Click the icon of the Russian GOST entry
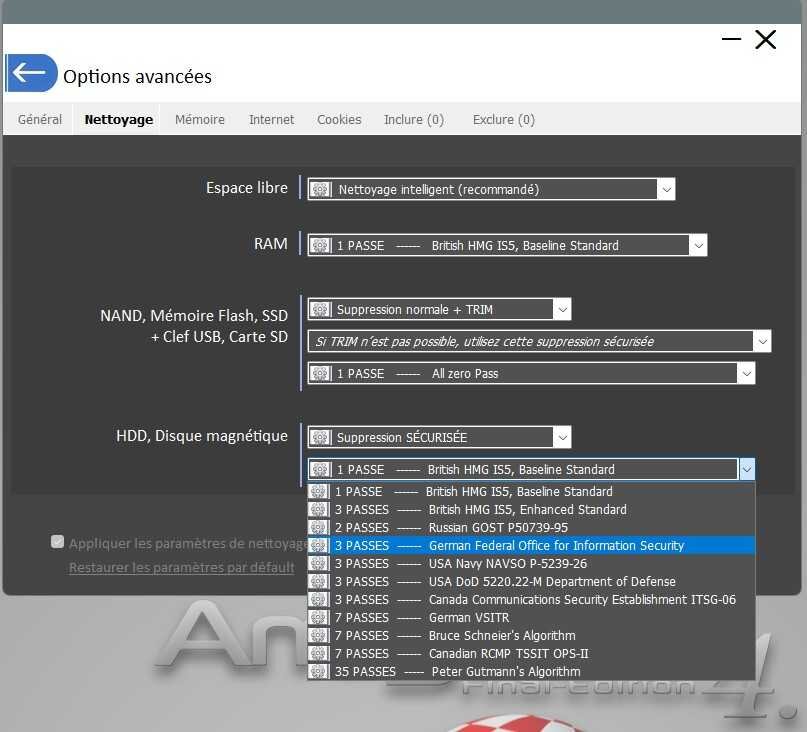 (x=319, y=528)
